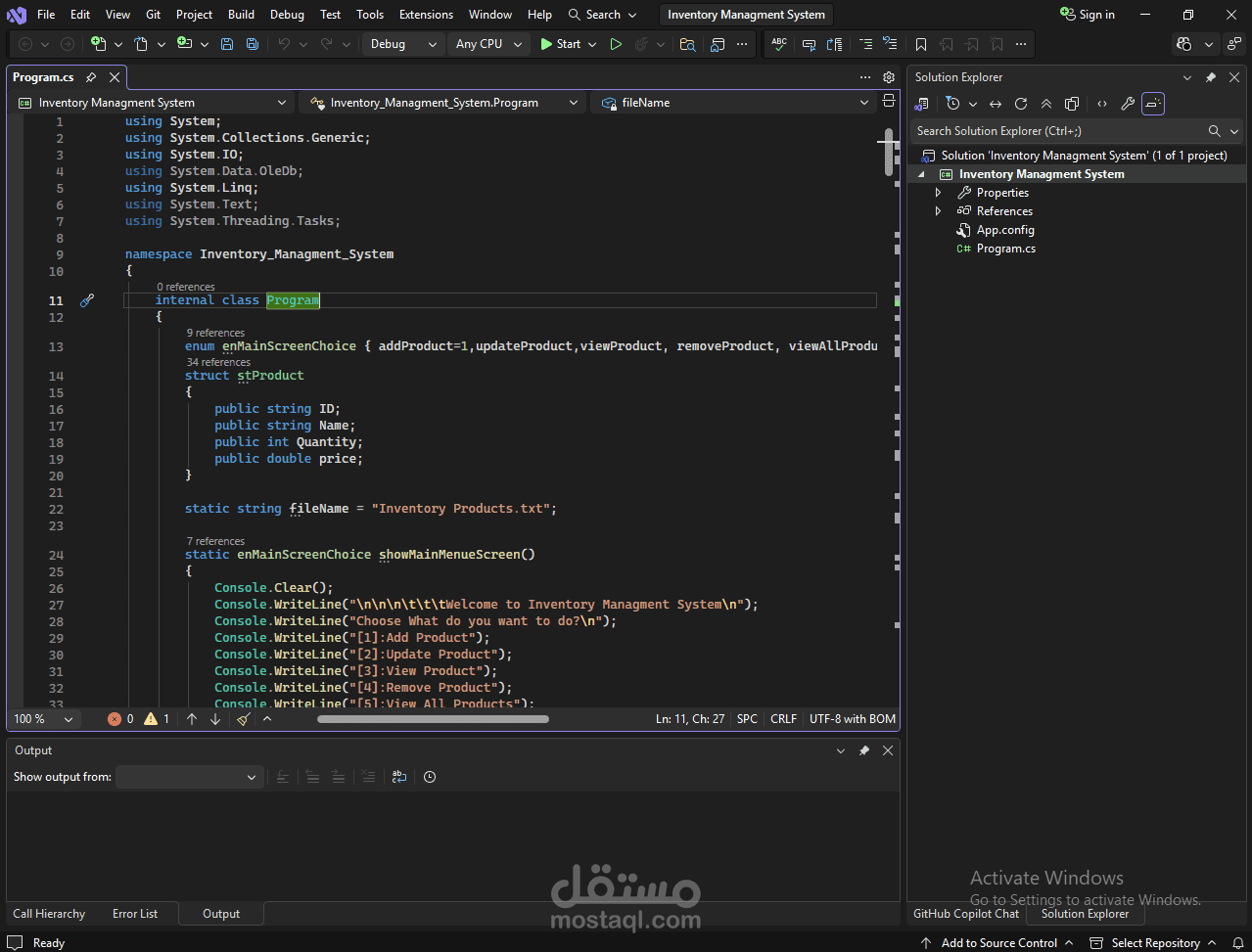Pin the Output window
This screenshot has height=952, width=1252.
pyautogui.click(x=863, y=750)
